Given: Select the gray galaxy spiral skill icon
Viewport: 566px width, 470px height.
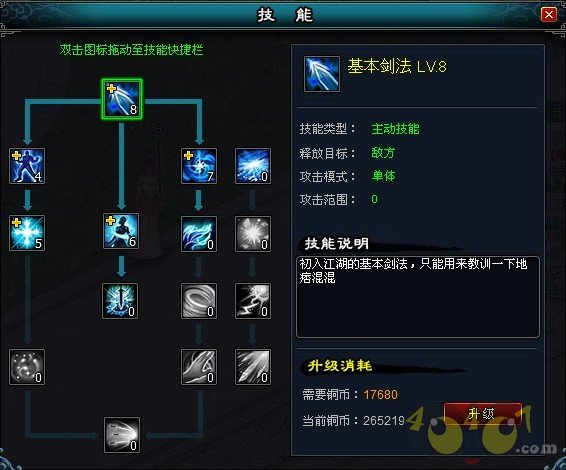Looking at the screenshot, I should coord(27,367).
